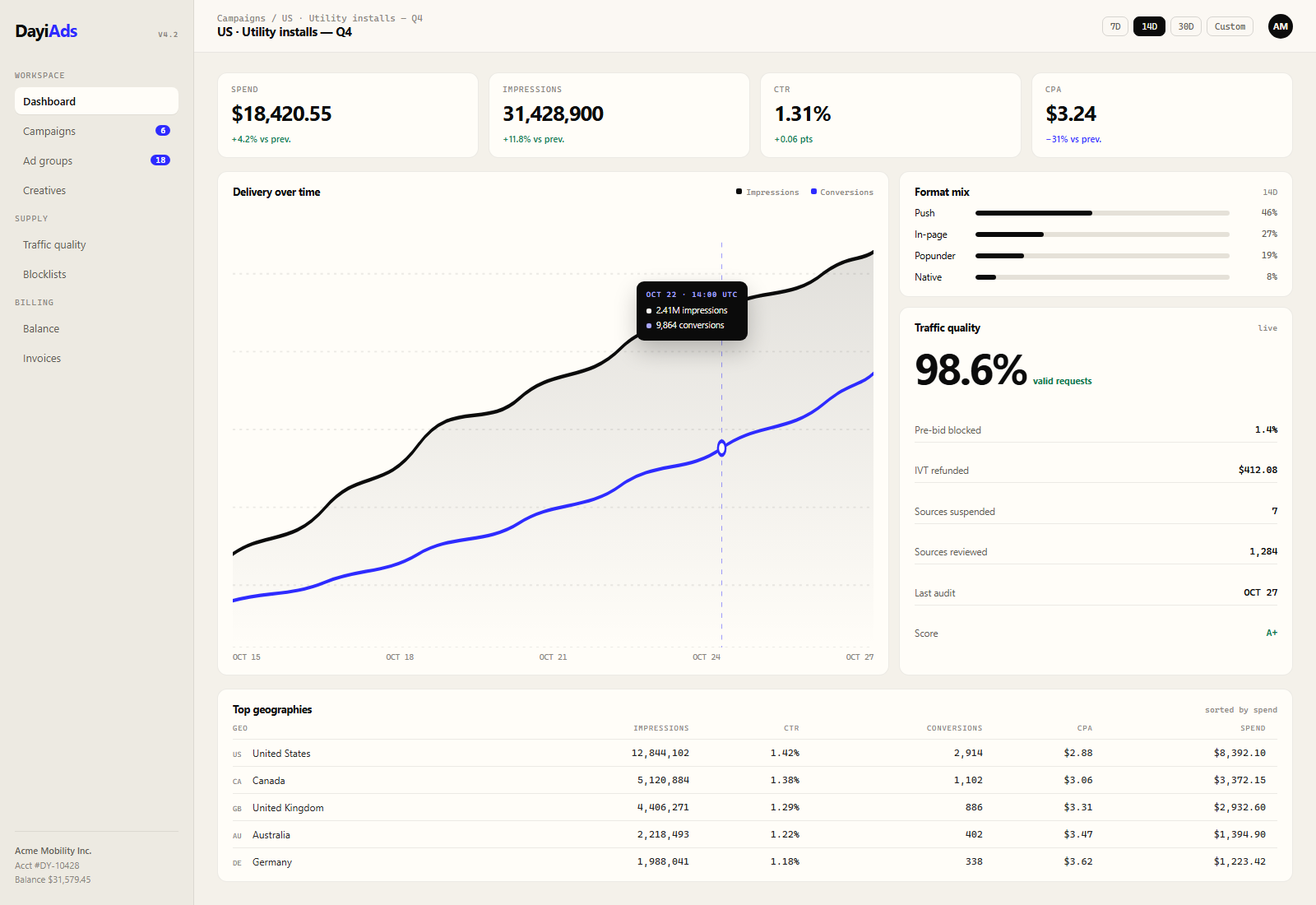
Task: Select the Australia row
Action: 755,834
